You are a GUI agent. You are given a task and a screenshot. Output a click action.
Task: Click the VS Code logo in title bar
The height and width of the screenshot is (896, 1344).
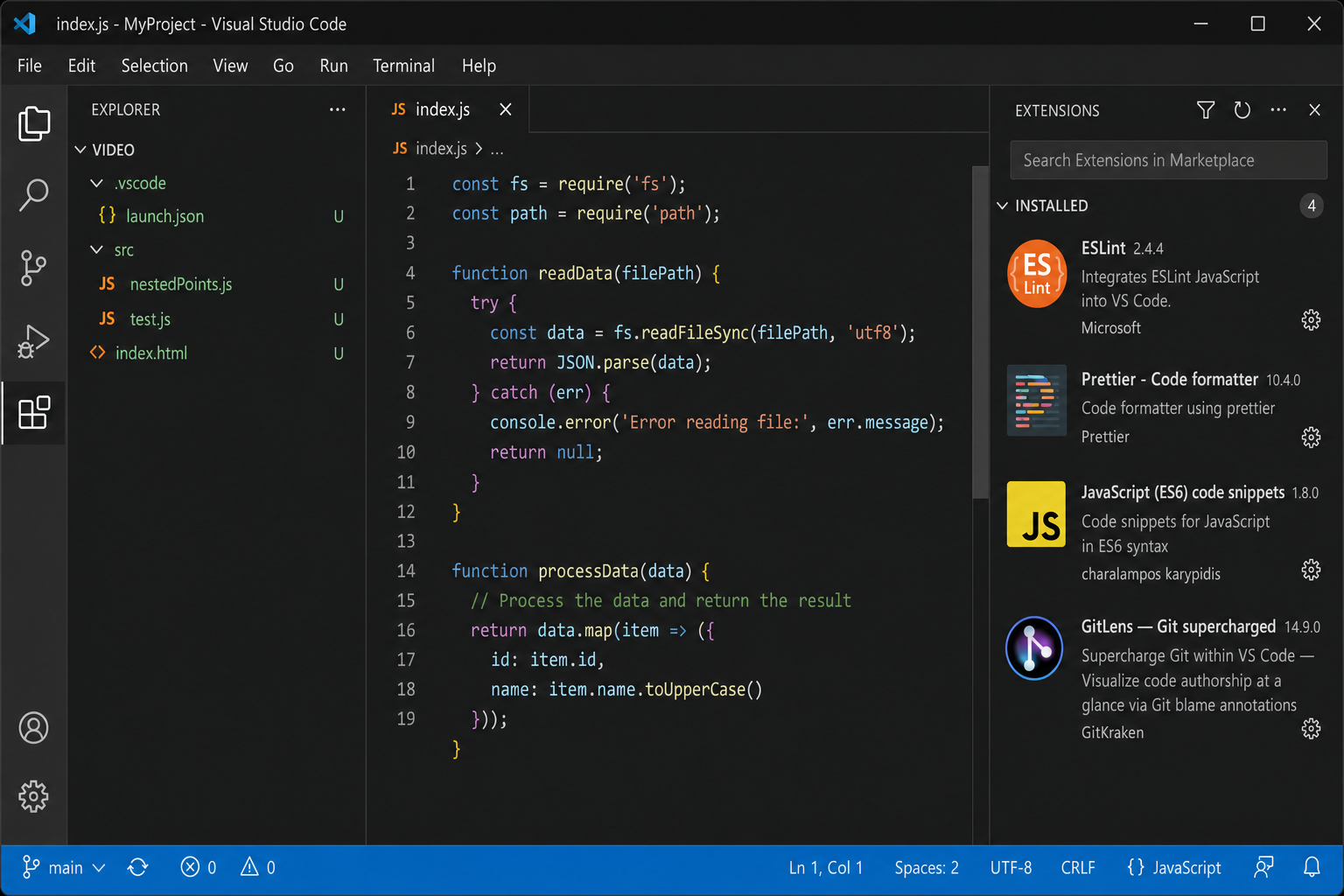(24, 24)
